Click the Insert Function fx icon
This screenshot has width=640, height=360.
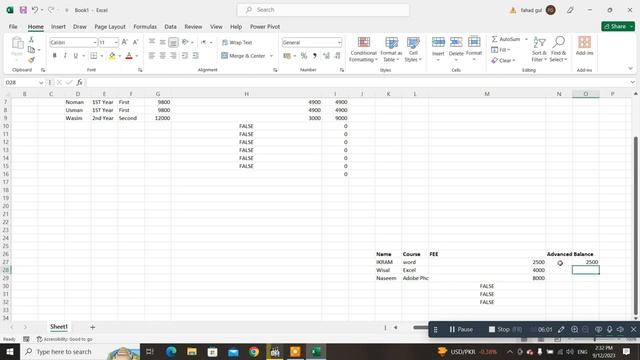pos(79,82)
